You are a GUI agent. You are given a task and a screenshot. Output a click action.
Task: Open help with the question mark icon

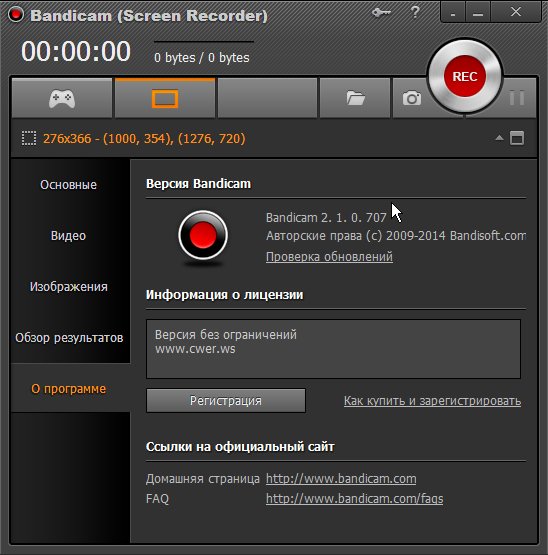click(415, 12)
